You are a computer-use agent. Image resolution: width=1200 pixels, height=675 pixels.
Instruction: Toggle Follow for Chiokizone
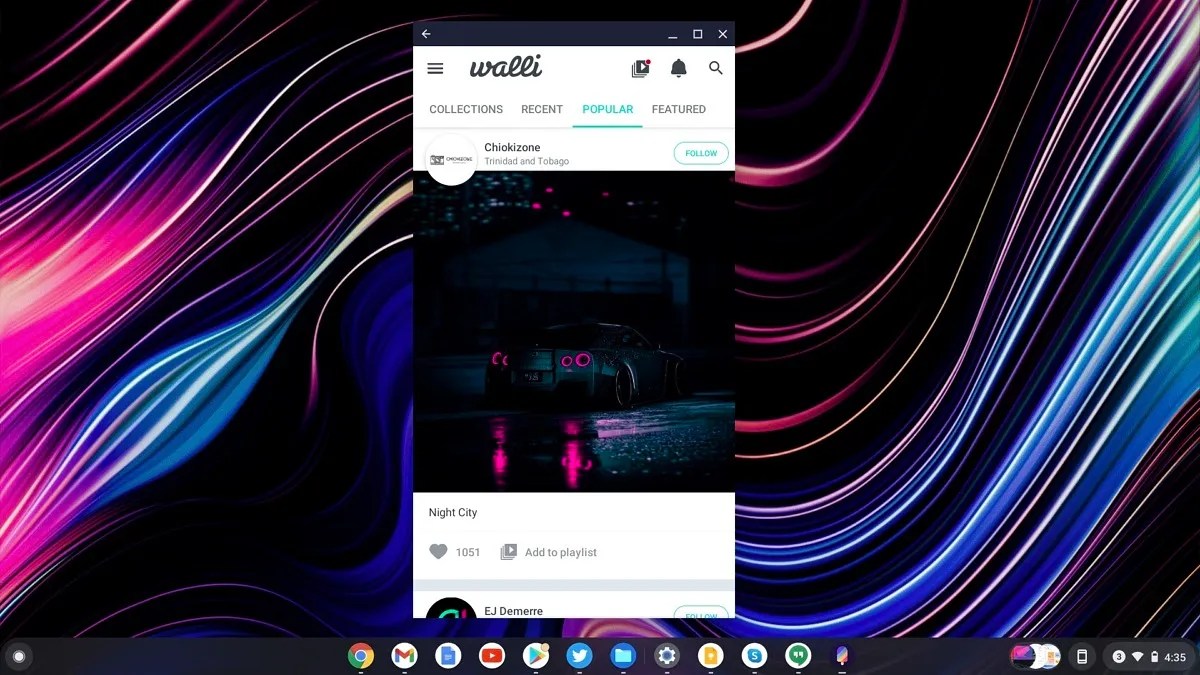[x=701, y=153]
